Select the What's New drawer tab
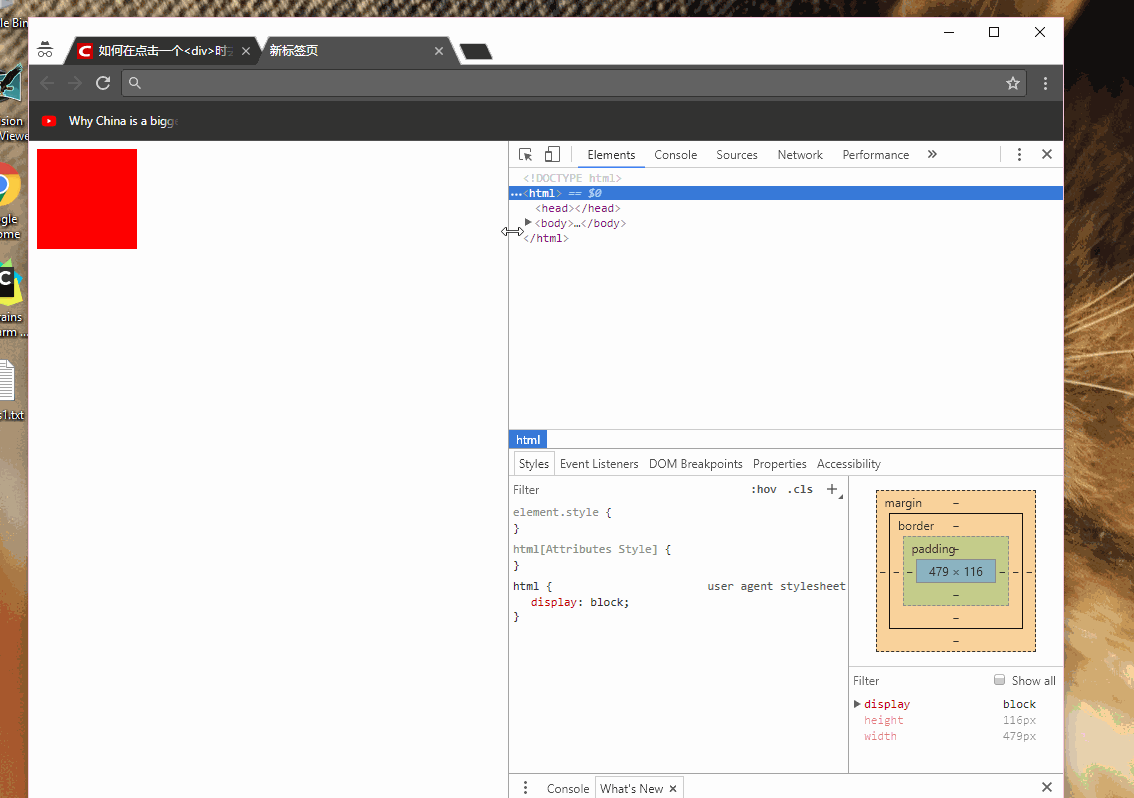1134x798 pixels. tap(631, 789)
